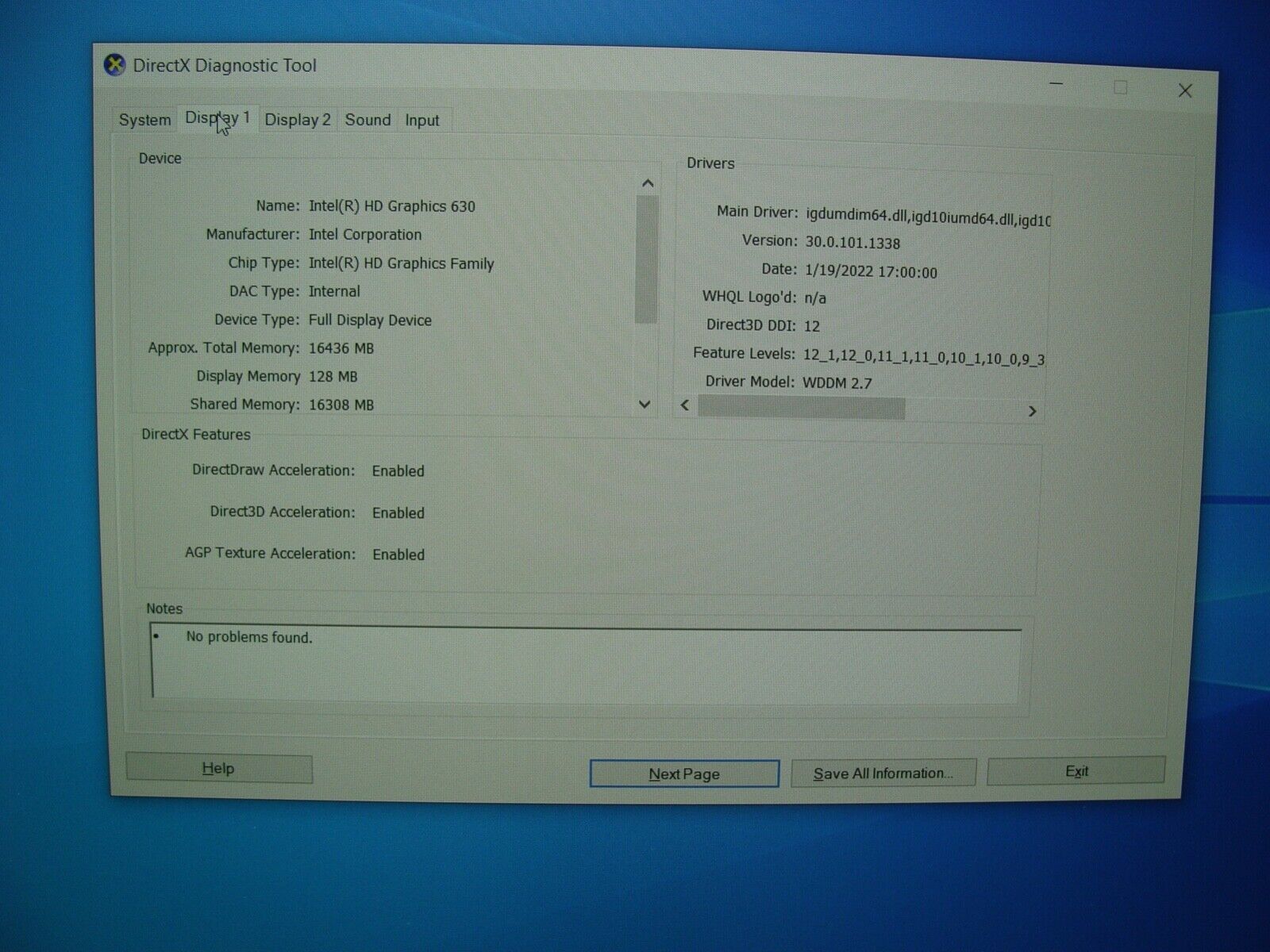This screenshot has height=952, width=1270.
Task: Click the 'WDDM 2.7' driver model
Action: [837, 383]
